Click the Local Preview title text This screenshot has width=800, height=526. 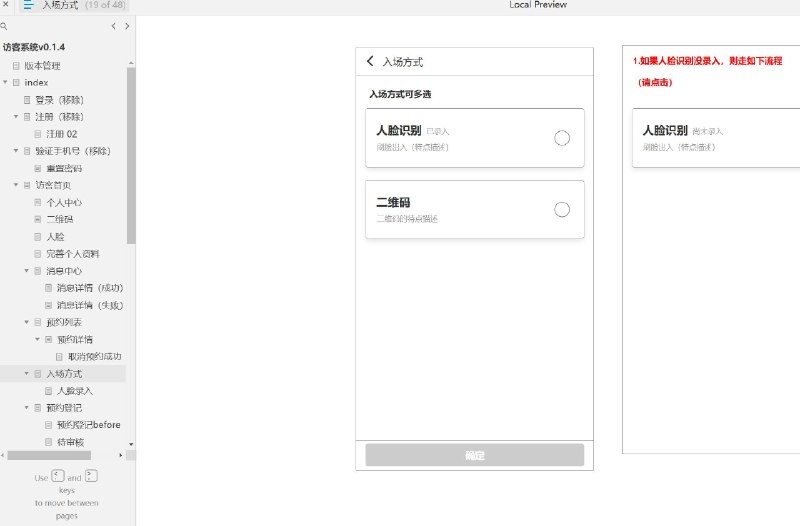538,5
